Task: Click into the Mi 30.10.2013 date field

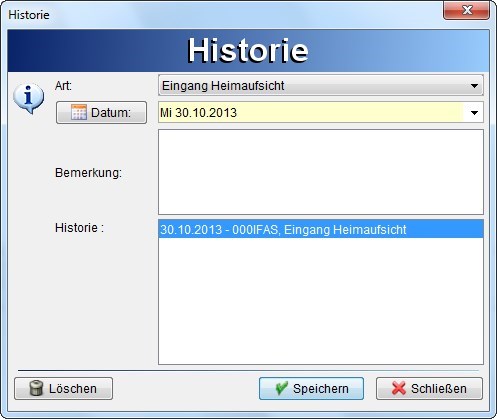Action: click(x=312, y=113)
